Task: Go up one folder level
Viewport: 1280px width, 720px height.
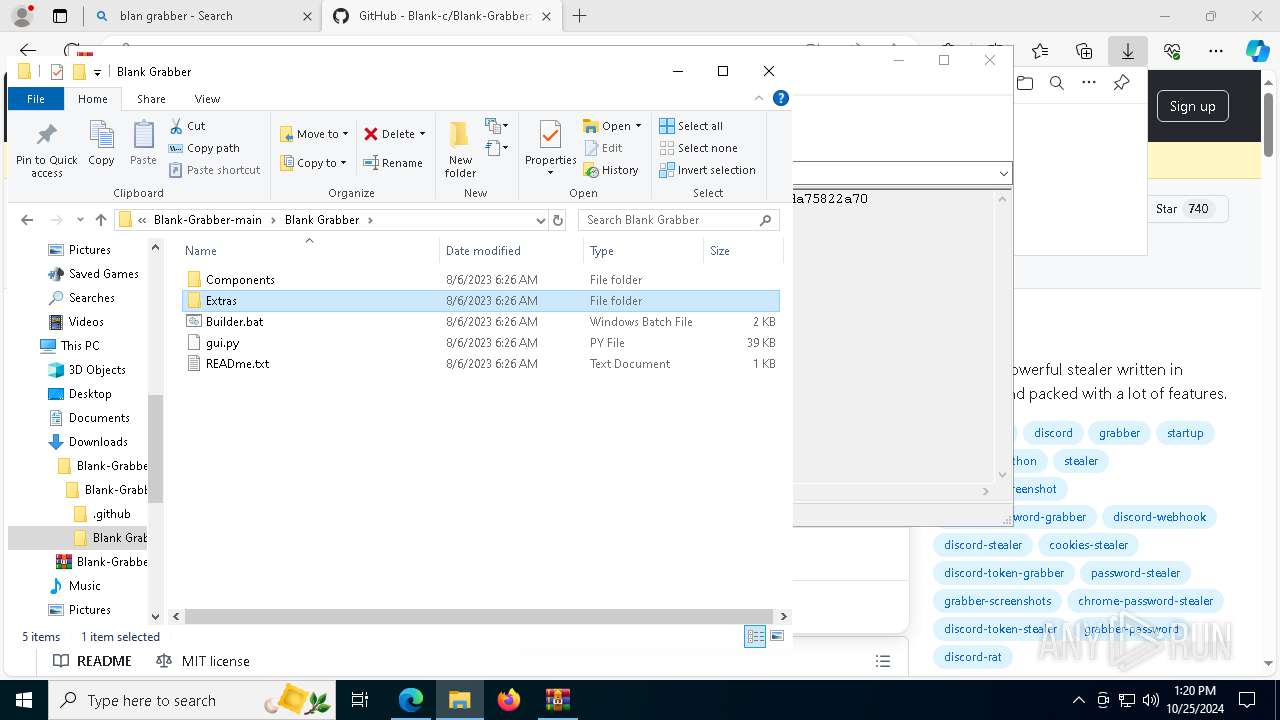Action: 101,220
